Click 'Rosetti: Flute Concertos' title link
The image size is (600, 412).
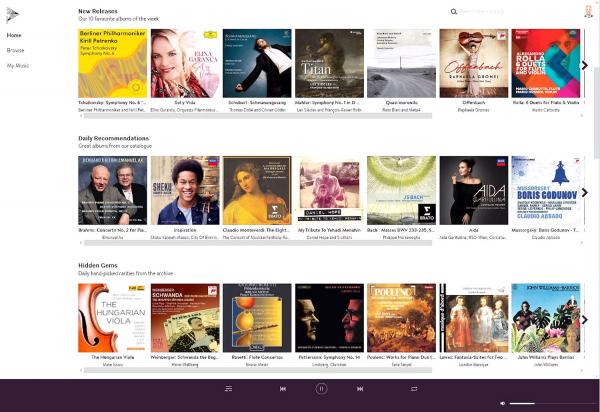click(x=257, y=357)
